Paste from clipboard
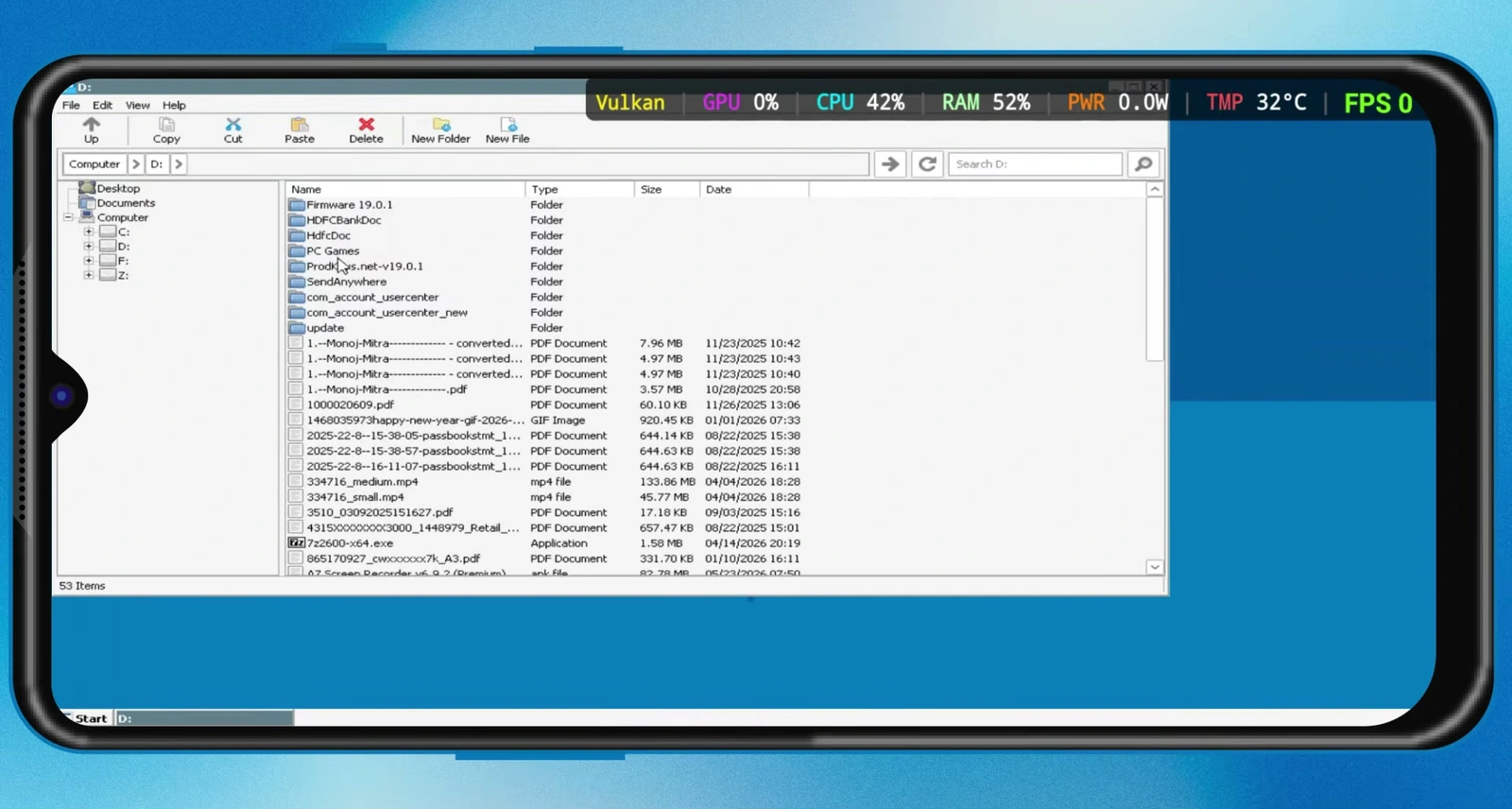Image resolution: width=1512 pixels, height=809 pixels. click(300, 130)
